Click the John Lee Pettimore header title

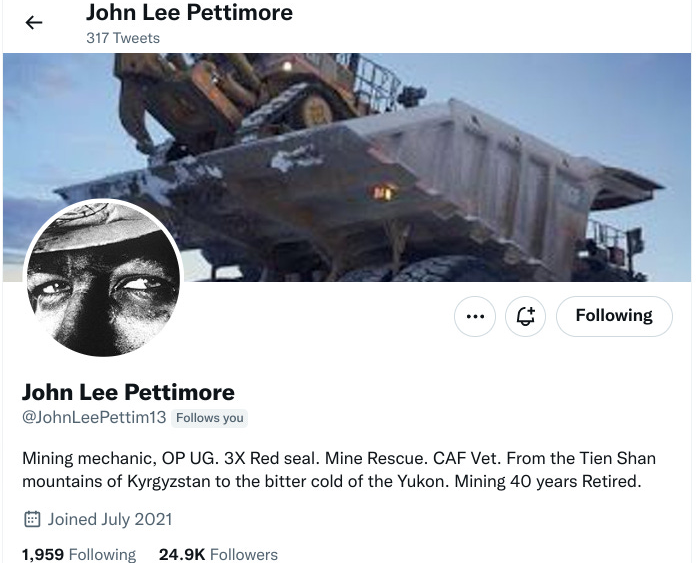point(189,12)
